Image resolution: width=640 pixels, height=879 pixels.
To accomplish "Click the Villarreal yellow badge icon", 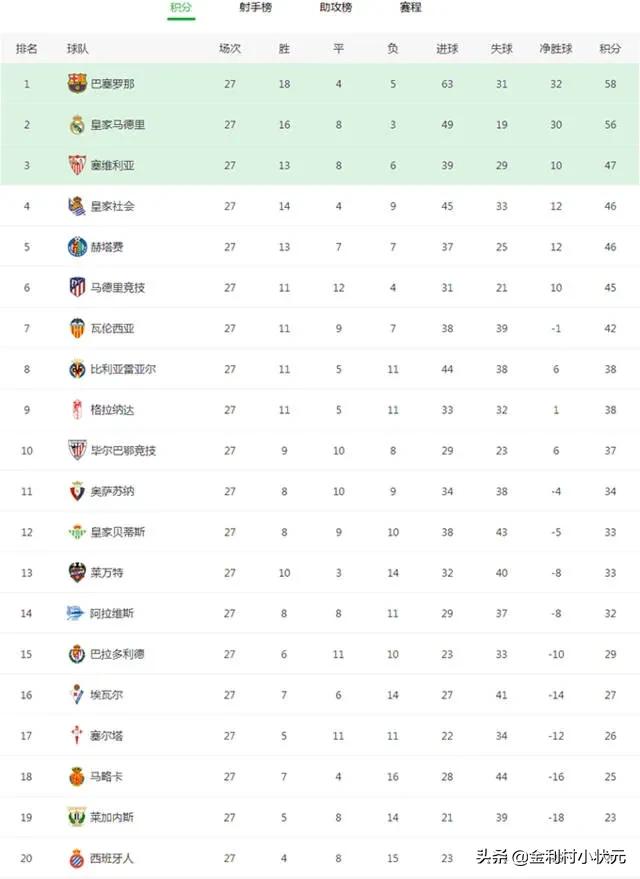I will click(77, 369).
